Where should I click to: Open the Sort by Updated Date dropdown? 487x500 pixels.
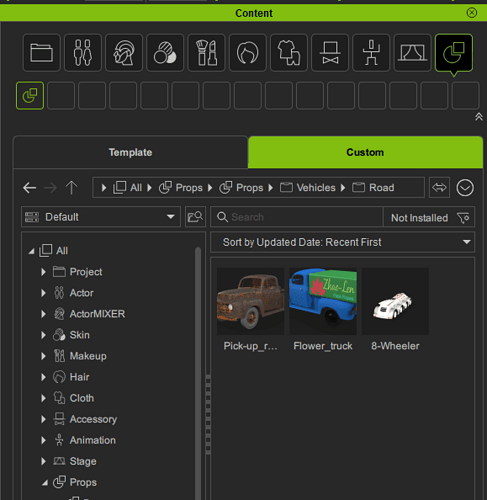343,242
